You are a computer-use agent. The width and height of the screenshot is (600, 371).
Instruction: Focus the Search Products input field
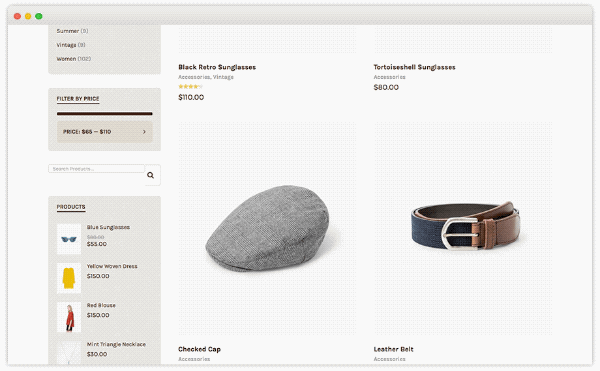[96, 169]
